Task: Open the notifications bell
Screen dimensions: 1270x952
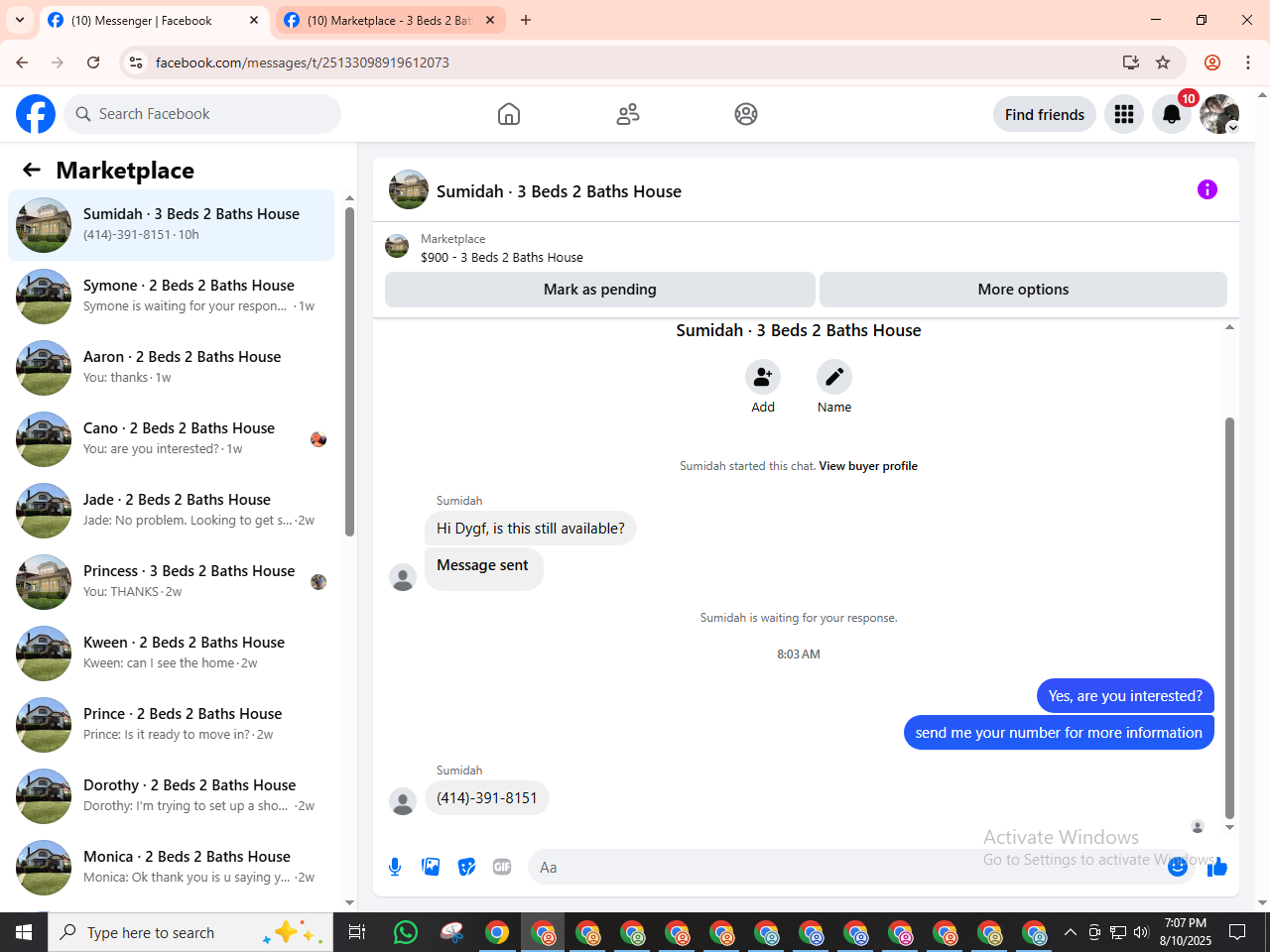Action: click(1172, 114)
